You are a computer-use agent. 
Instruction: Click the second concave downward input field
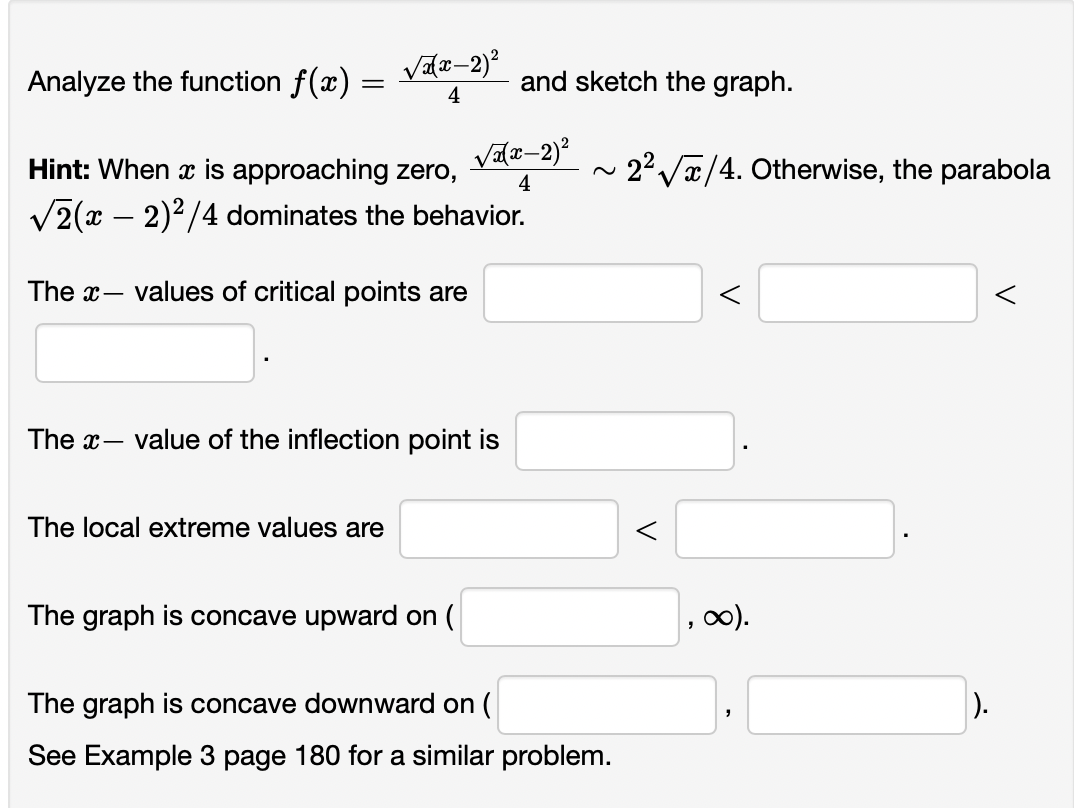tap(857, 705)
